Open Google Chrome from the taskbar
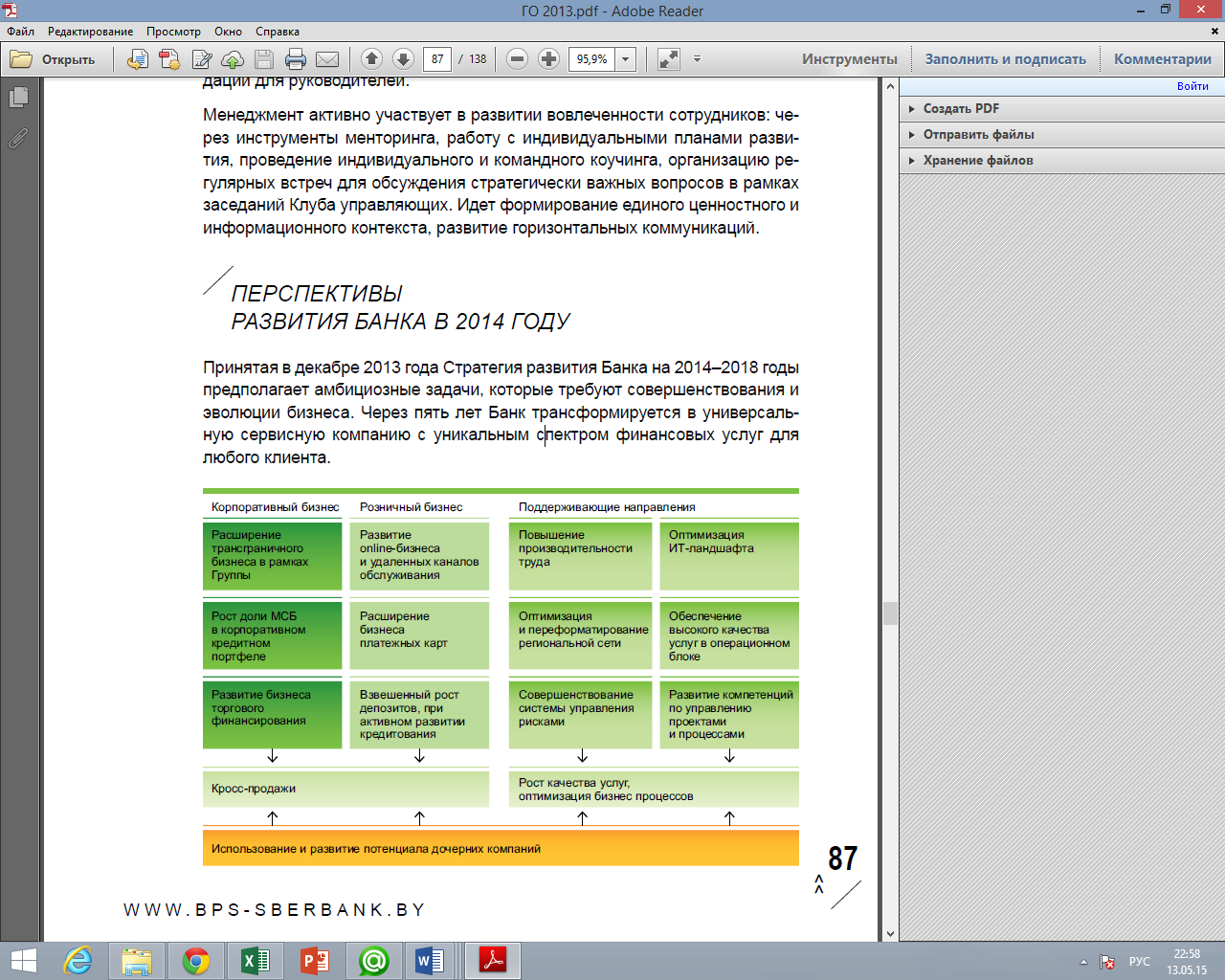This screenshot has height=980, width=1225. (196, 961)
